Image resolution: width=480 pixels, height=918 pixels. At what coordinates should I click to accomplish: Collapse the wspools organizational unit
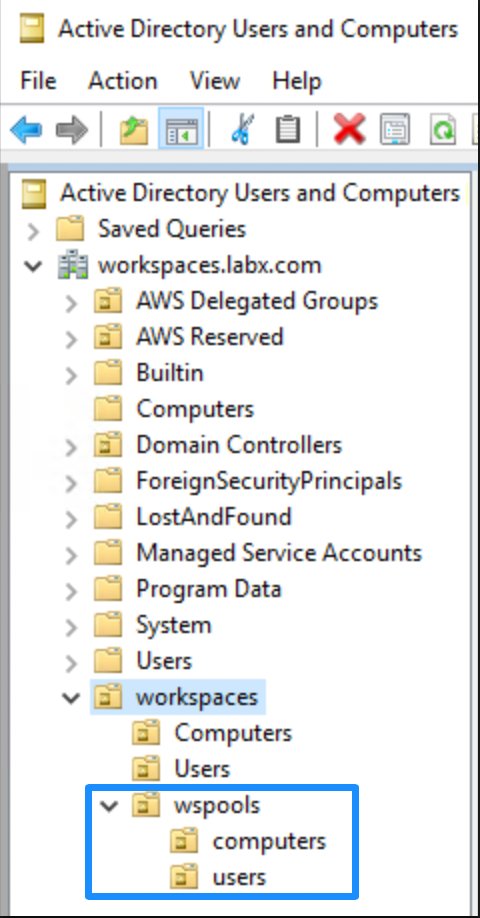pyautogui.click(x=109, y=806)
